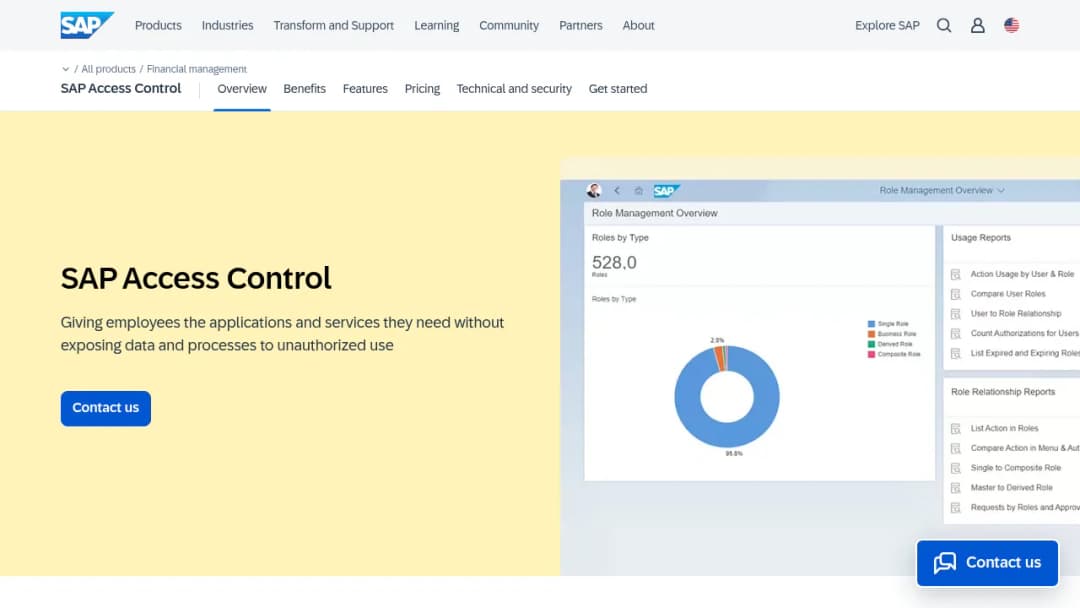1080x608 pixels.
Task: Click report icon beside Requests by Roles
Action: [955, 508]
